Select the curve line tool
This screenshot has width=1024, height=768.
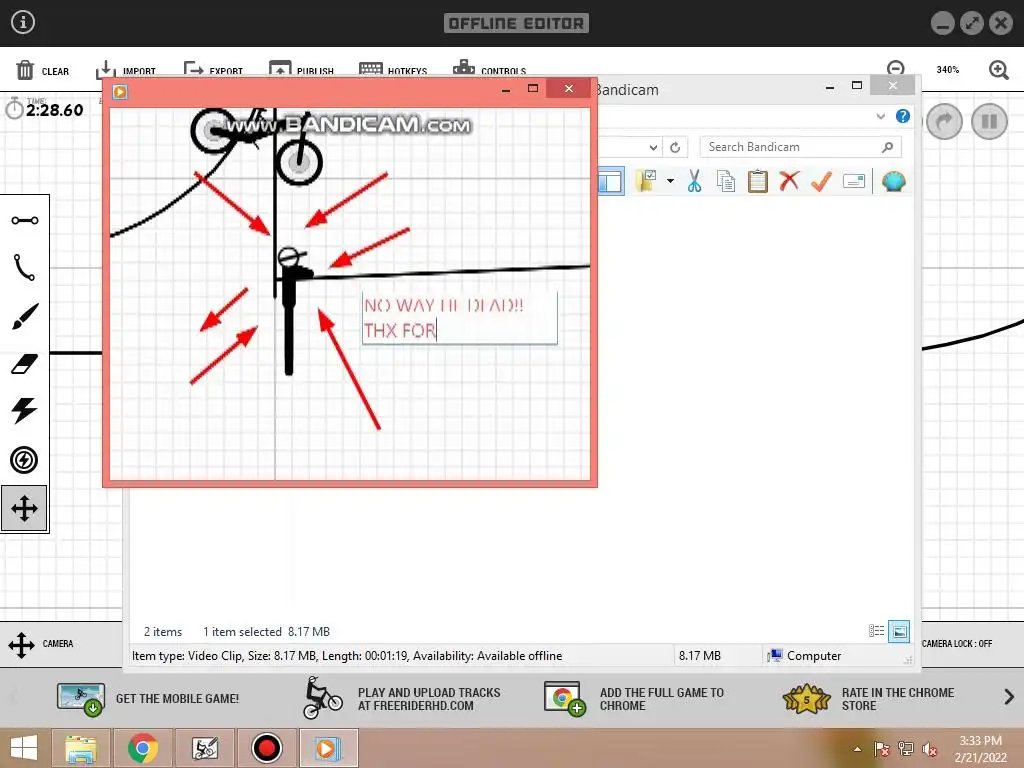[25, 267]
